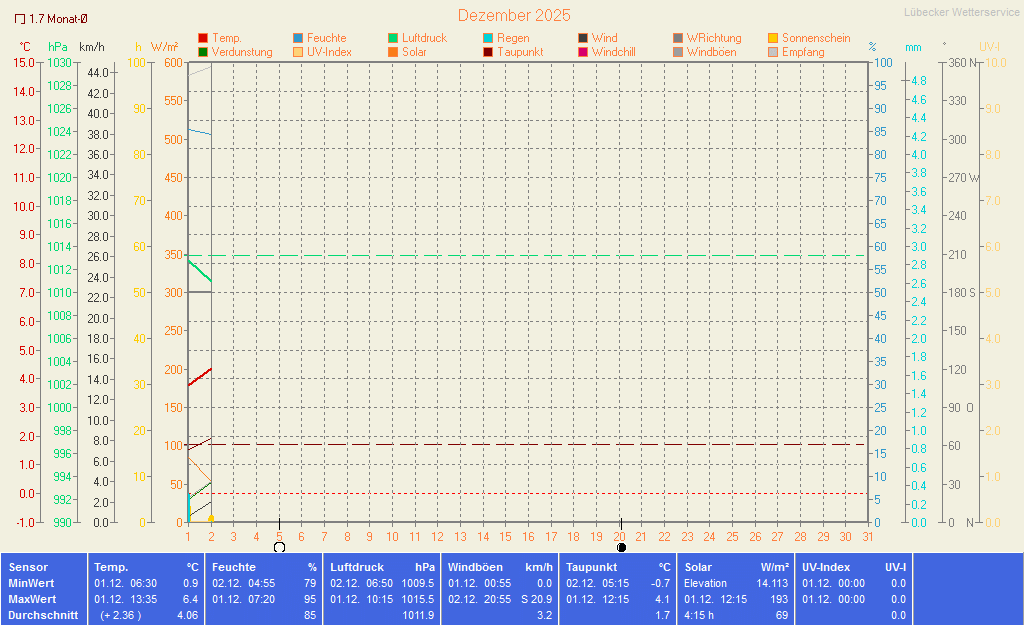Select day 15 on the x-axis
This screenshot has height=625, width=1024.
[x=506, y=537]
